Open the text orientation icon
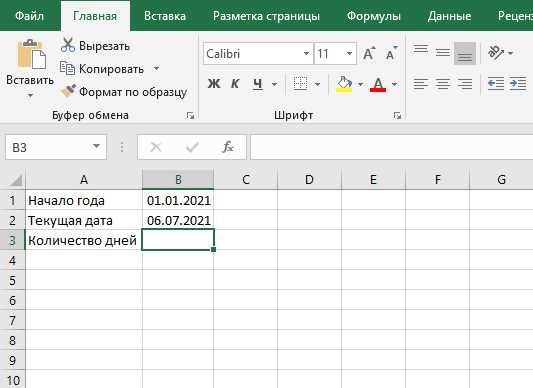This screenshot has height=388, width=533. 496,53
